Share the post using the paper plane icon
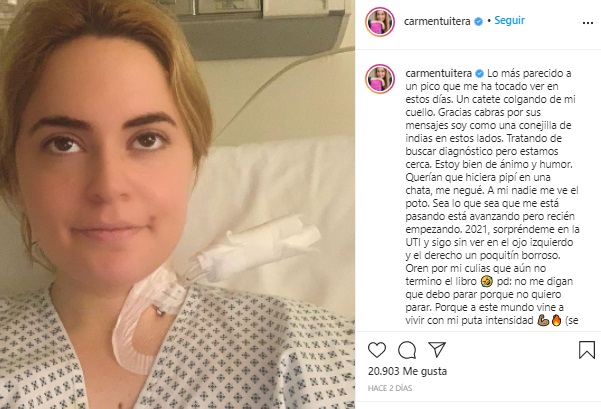This screenshot has height=409, width=601. (437, 349)
